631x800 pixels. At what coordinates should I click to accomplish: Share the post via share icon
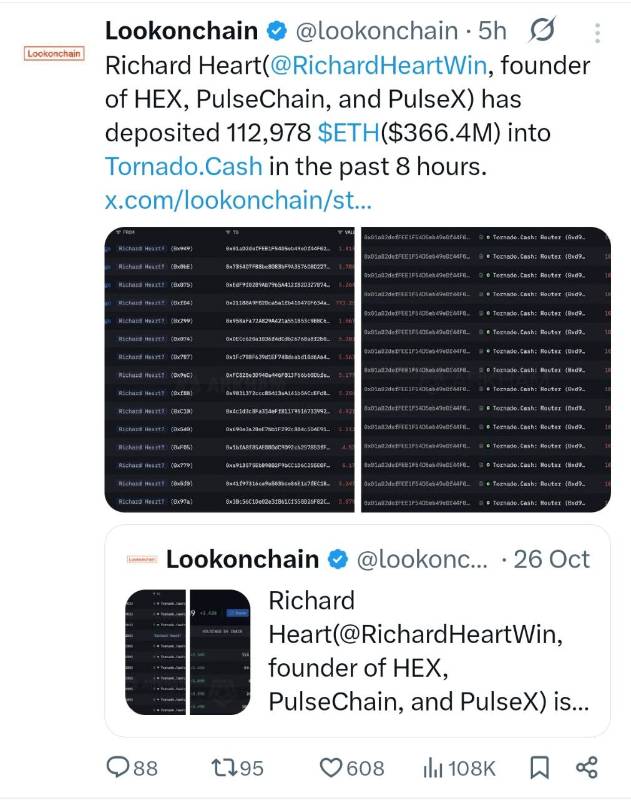pos(587,767)
